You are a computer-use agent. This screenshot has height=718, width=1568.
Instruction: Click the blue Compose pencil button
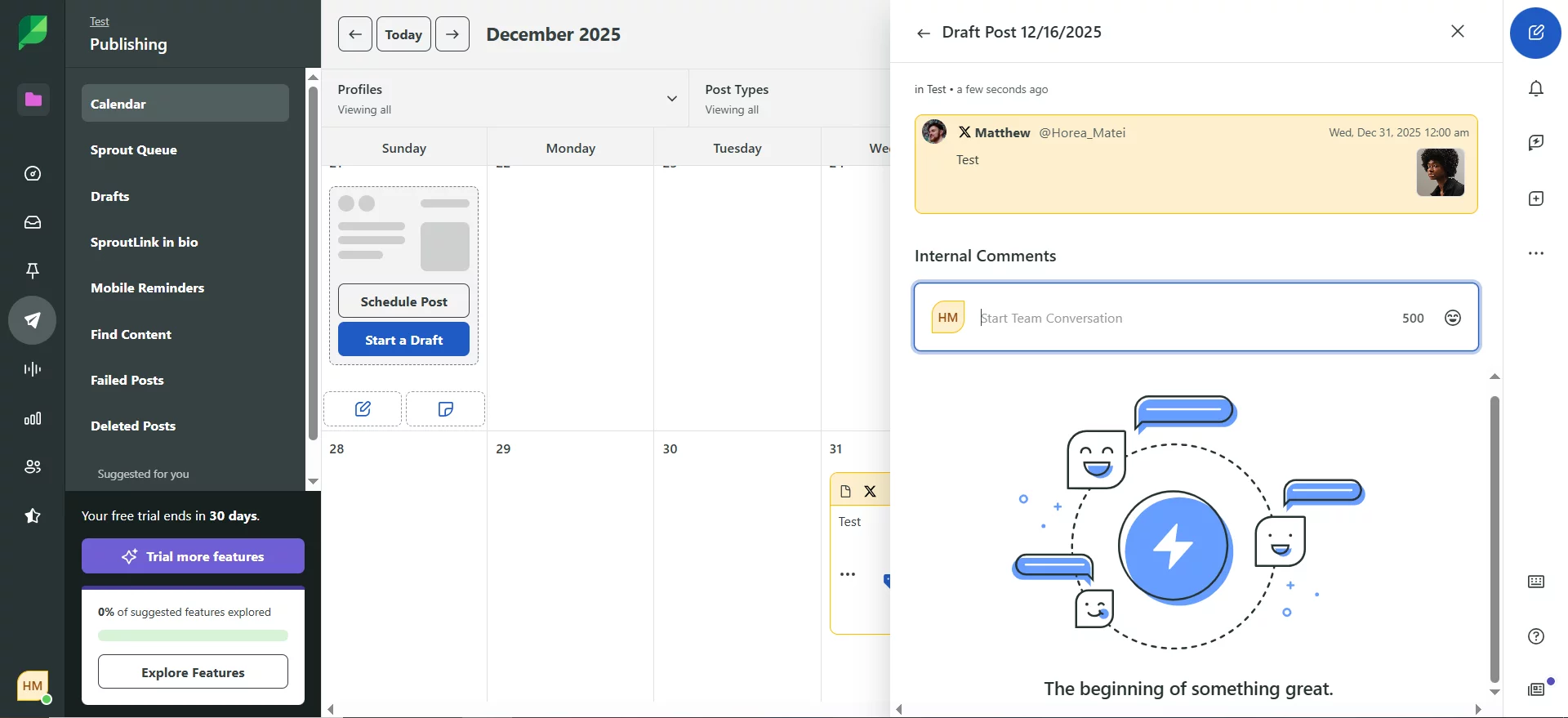[1535, 33]
